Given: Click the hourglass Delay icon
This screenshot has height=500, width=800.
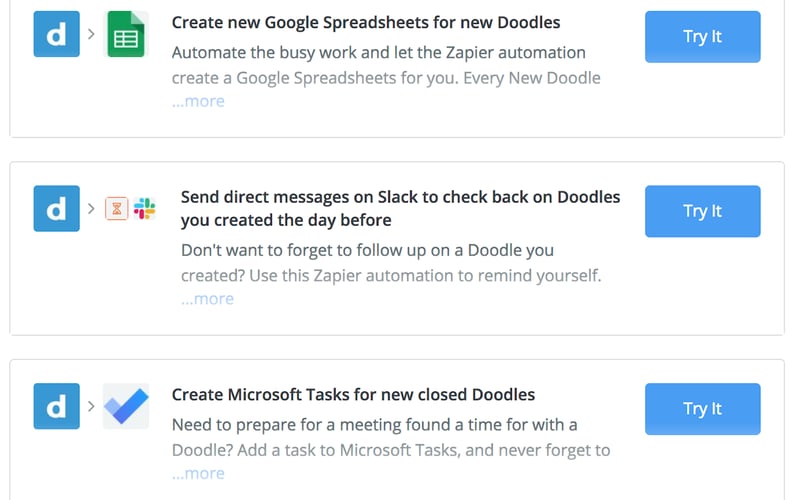Looking at the screenshot, I should click(x=117, y=209).
